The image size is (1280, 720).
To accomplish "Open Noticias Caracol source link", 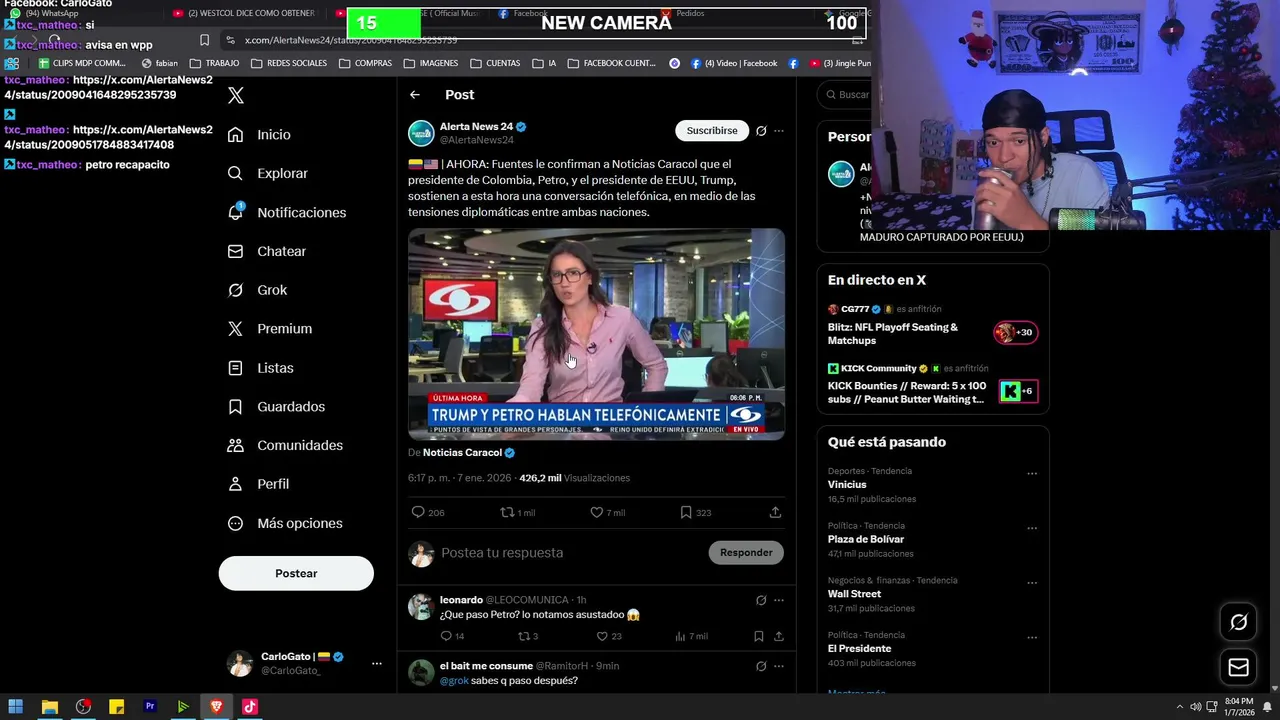I will coord(462,453).
